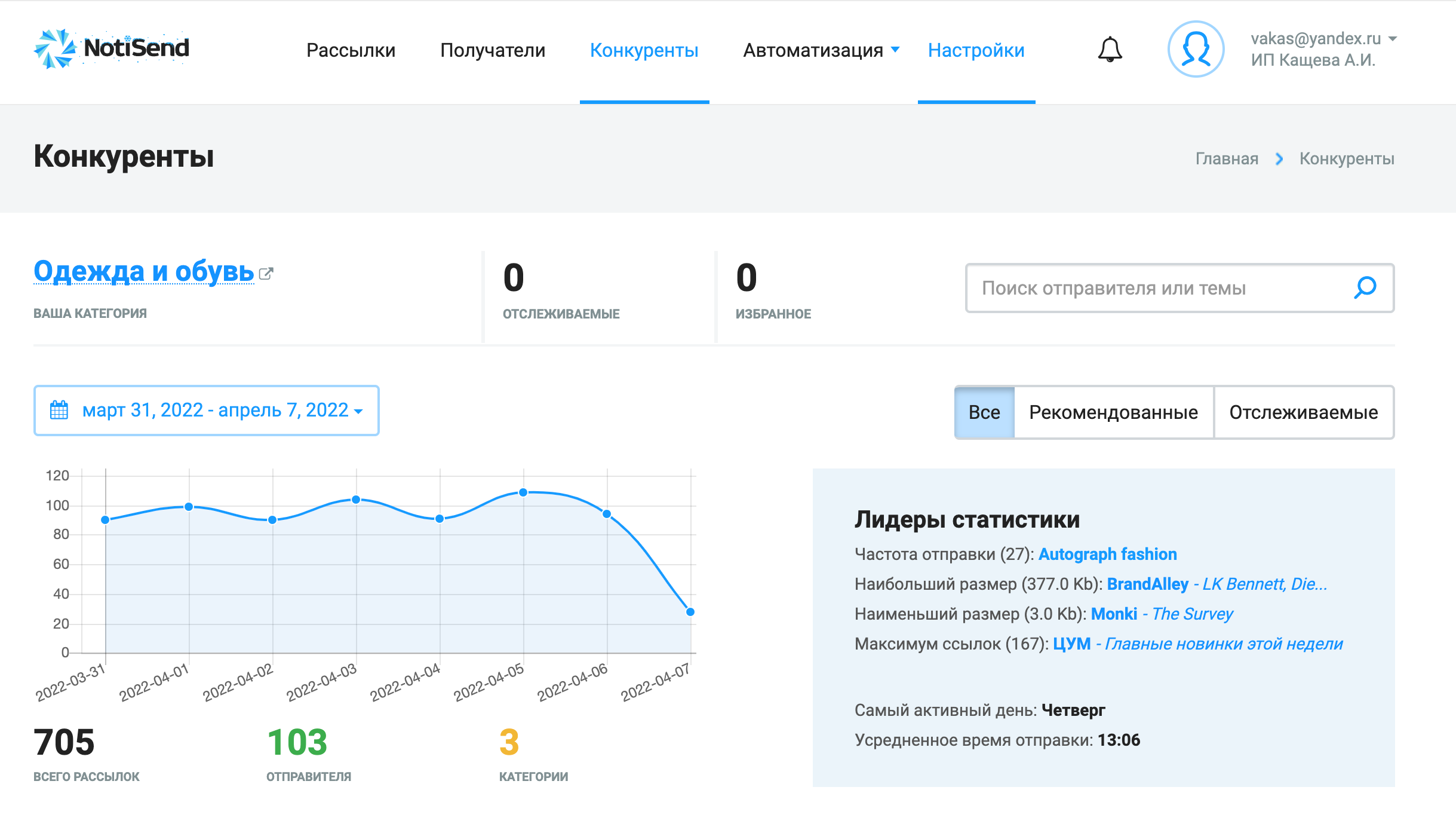This screenshot has height=833, width=1456.
Task: Click the 2022-04-05 chart data point
Action: coord(523,492)
